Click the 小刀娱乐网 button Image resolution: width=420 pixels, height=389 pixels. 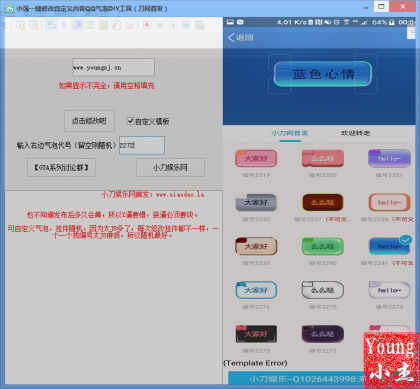click(x=170, y=167)
